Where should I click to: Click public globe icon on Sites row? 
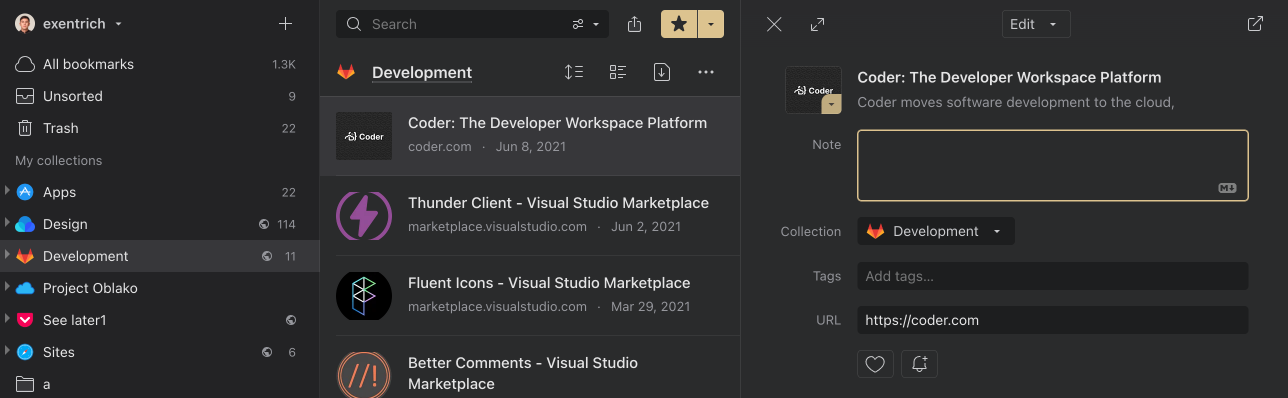(267, 352)
